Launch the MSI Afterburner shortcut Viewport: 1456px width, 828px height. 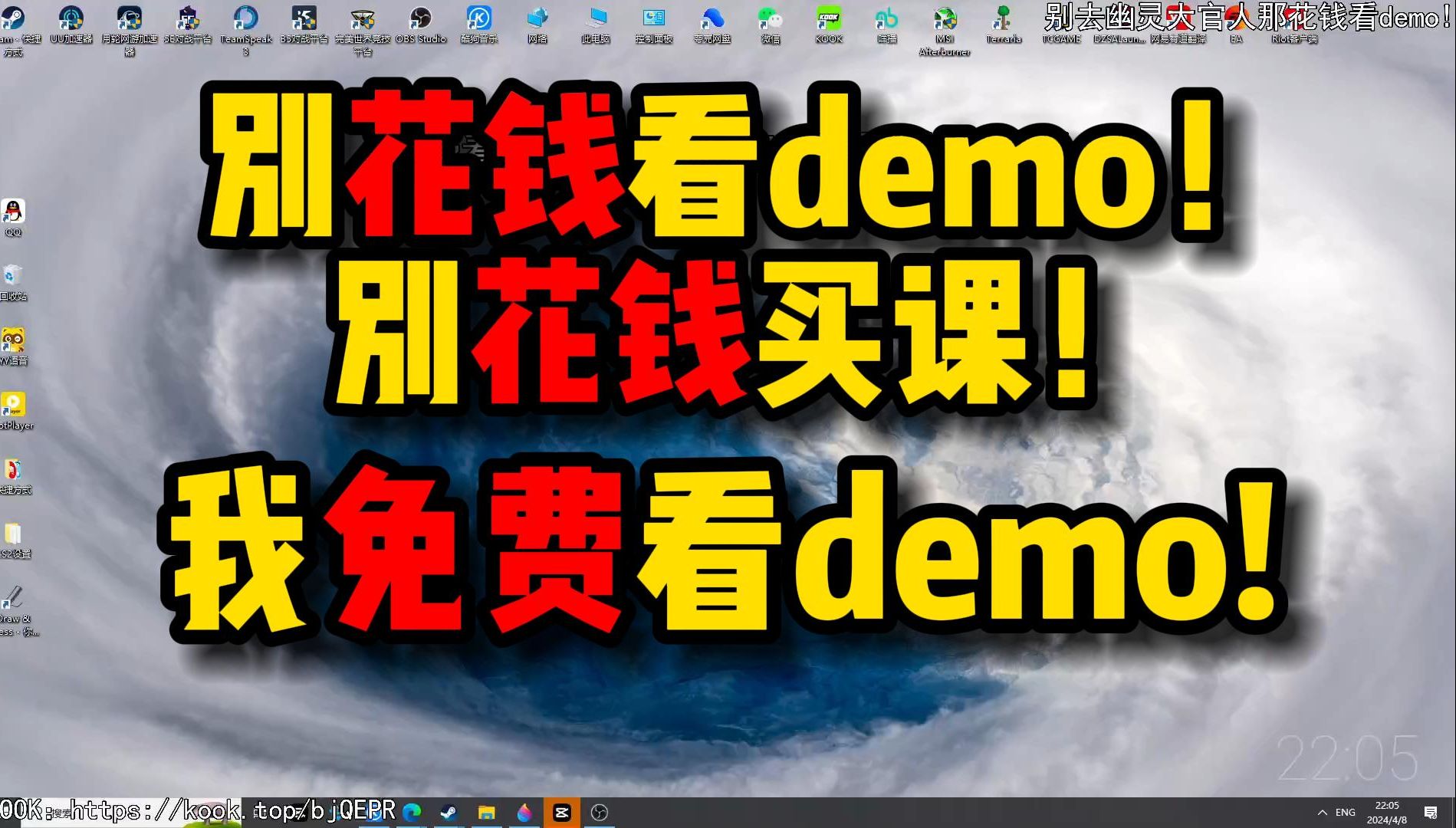(x=945, y=30)
